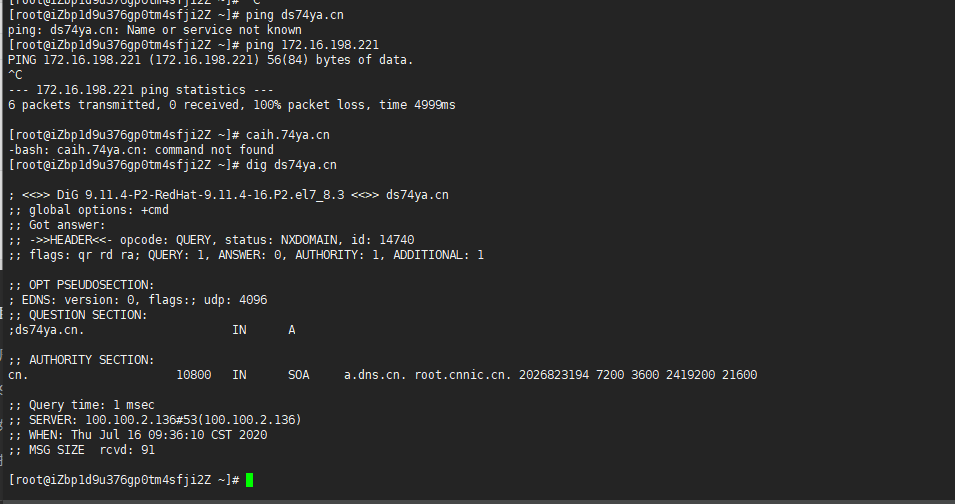Image resolution: width=955 pixels, height=504 pixels.
Task: Click the 'ping 172.16.198.221' command
Action: (312, 45)
